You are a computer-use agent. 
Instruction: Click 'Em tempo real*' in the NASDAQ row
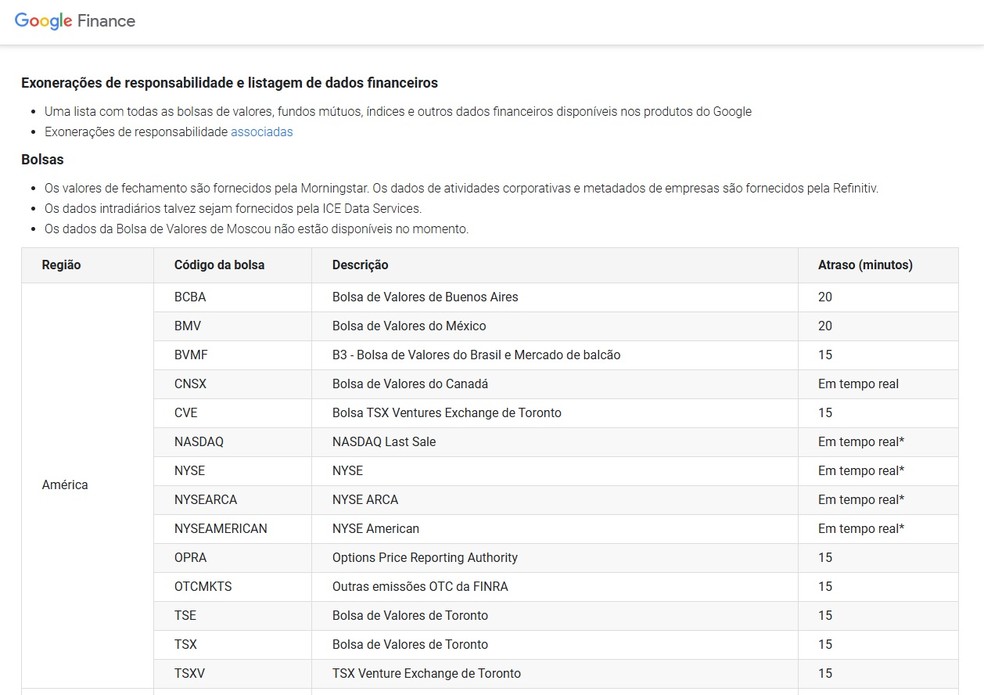[861, 441]
